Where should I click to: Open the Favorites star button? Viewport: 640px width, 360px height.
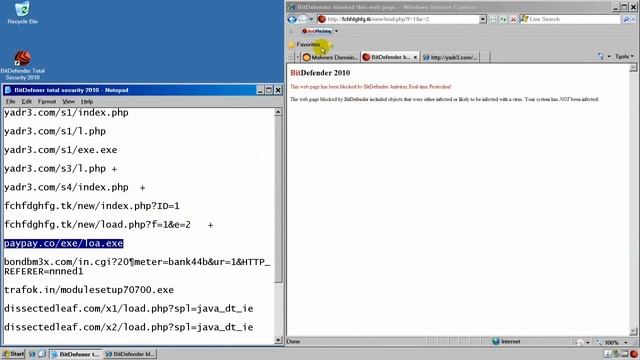pyautogui.click(x=304, y=44)
